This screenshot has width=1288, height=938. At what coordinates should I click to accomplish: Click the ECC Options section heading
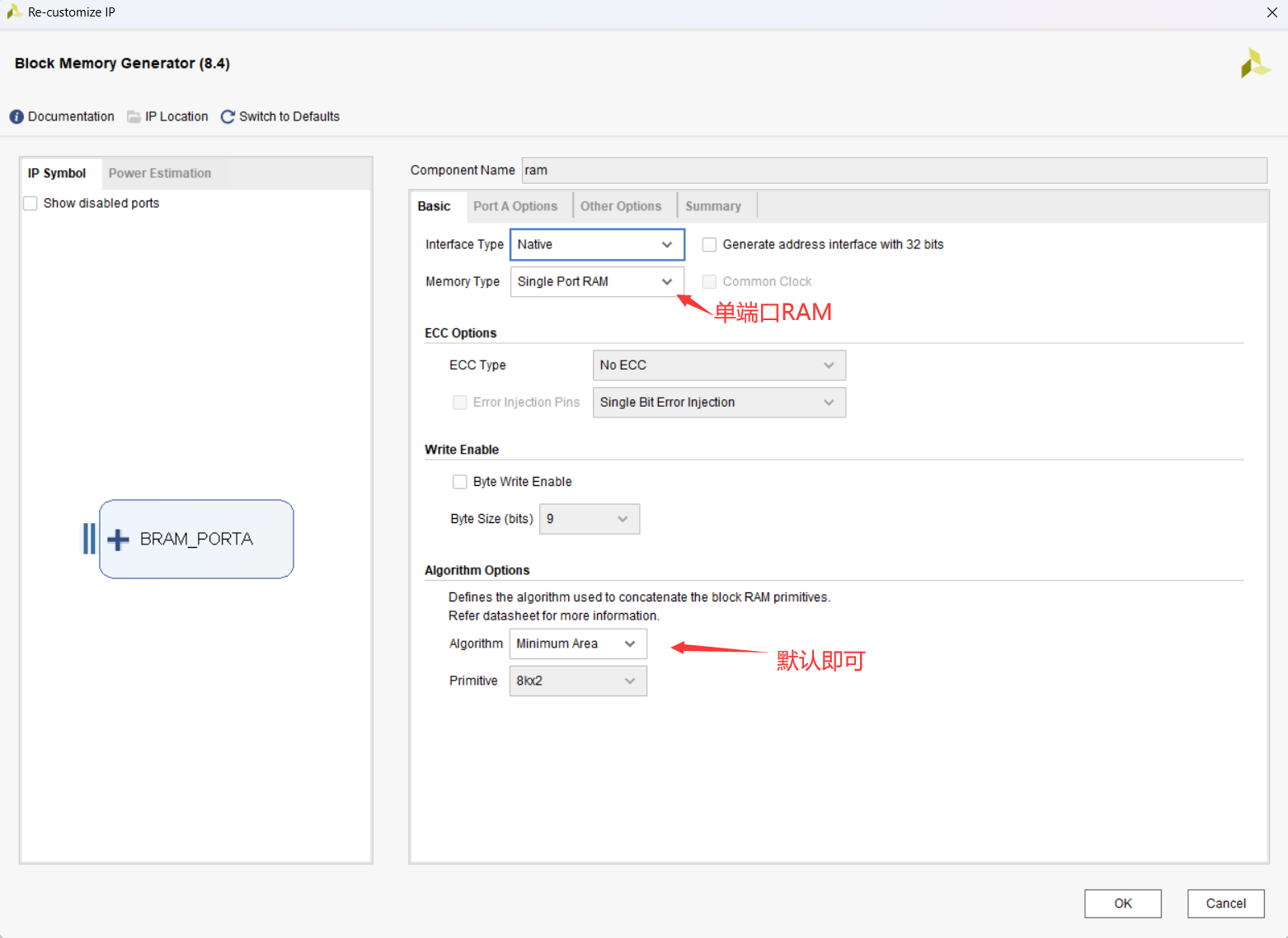coord(461,333)
